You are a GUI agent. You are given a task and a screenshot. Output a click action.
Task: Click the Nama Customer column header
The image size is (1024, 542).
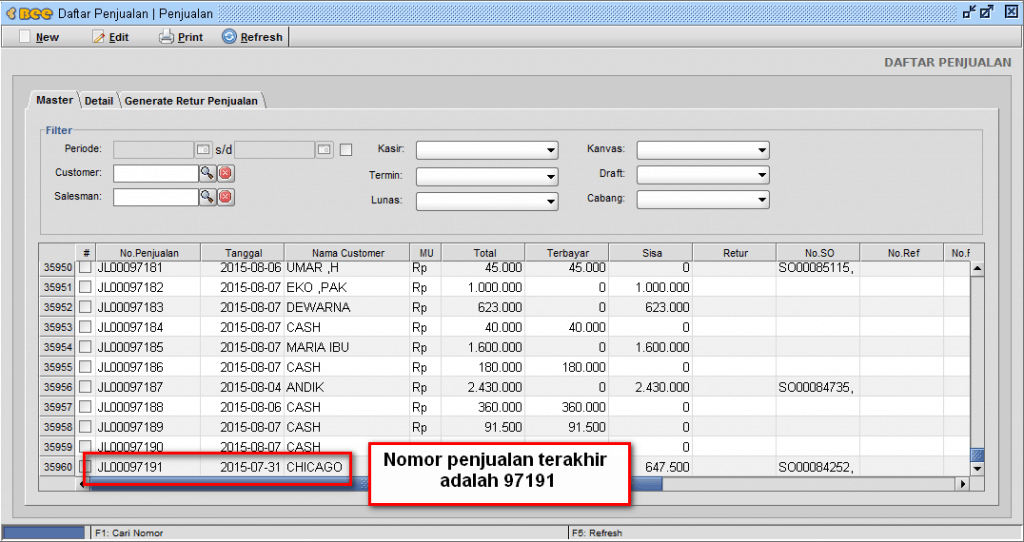[347, 253]
